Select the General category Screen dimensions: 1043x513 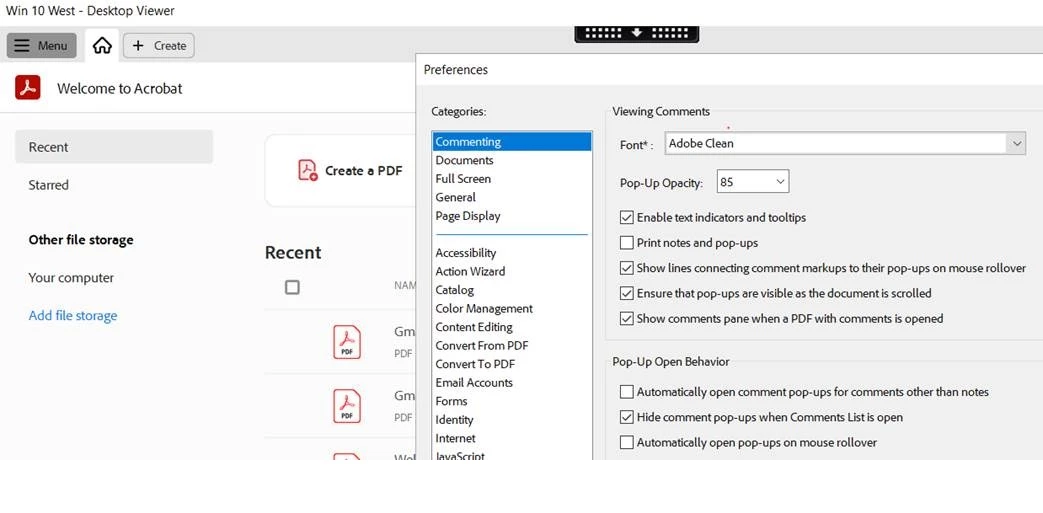pyautogui.click(x=512, y=198)
